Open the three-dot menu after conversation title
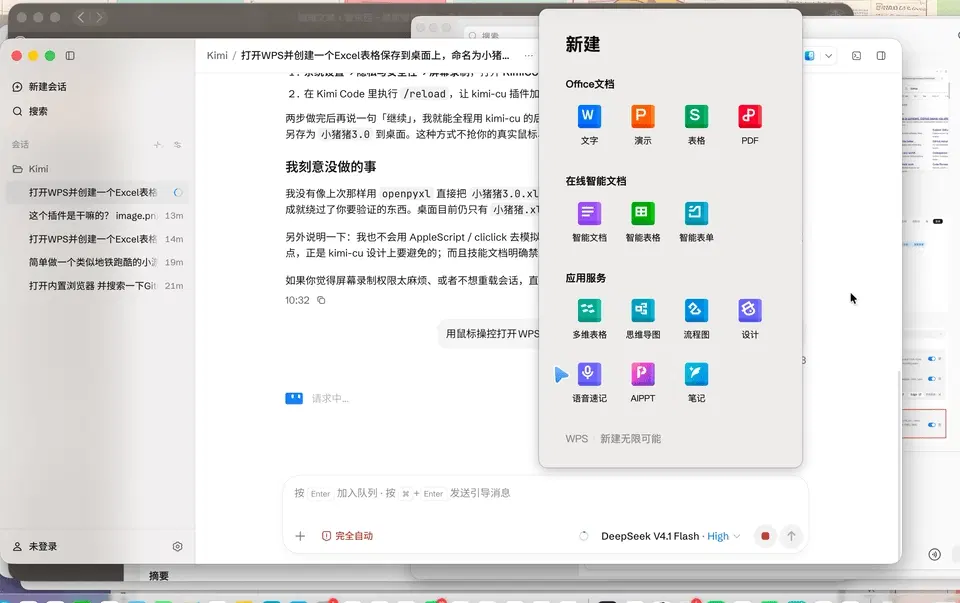The image size is (960, 603). pos(528,56)
